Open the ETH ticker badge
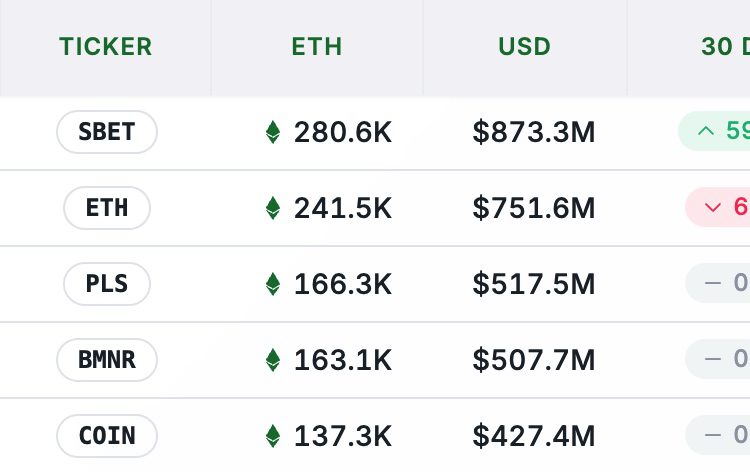 [107, 208]
